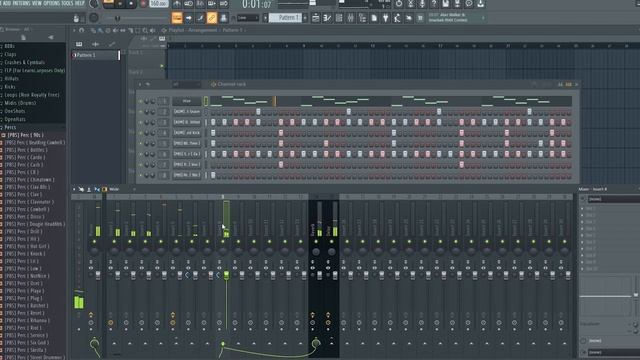Open the snap Line dropdown

click(x=248, y=18)
